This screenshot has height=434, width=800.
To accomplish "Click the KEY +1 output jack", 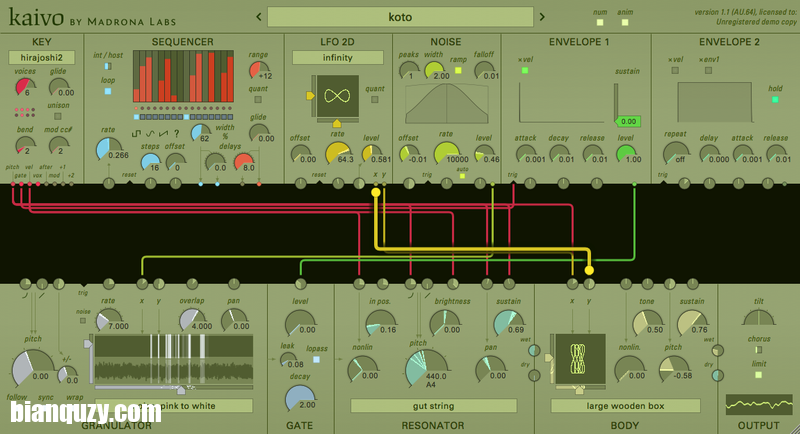I will [x=62, y=184].
